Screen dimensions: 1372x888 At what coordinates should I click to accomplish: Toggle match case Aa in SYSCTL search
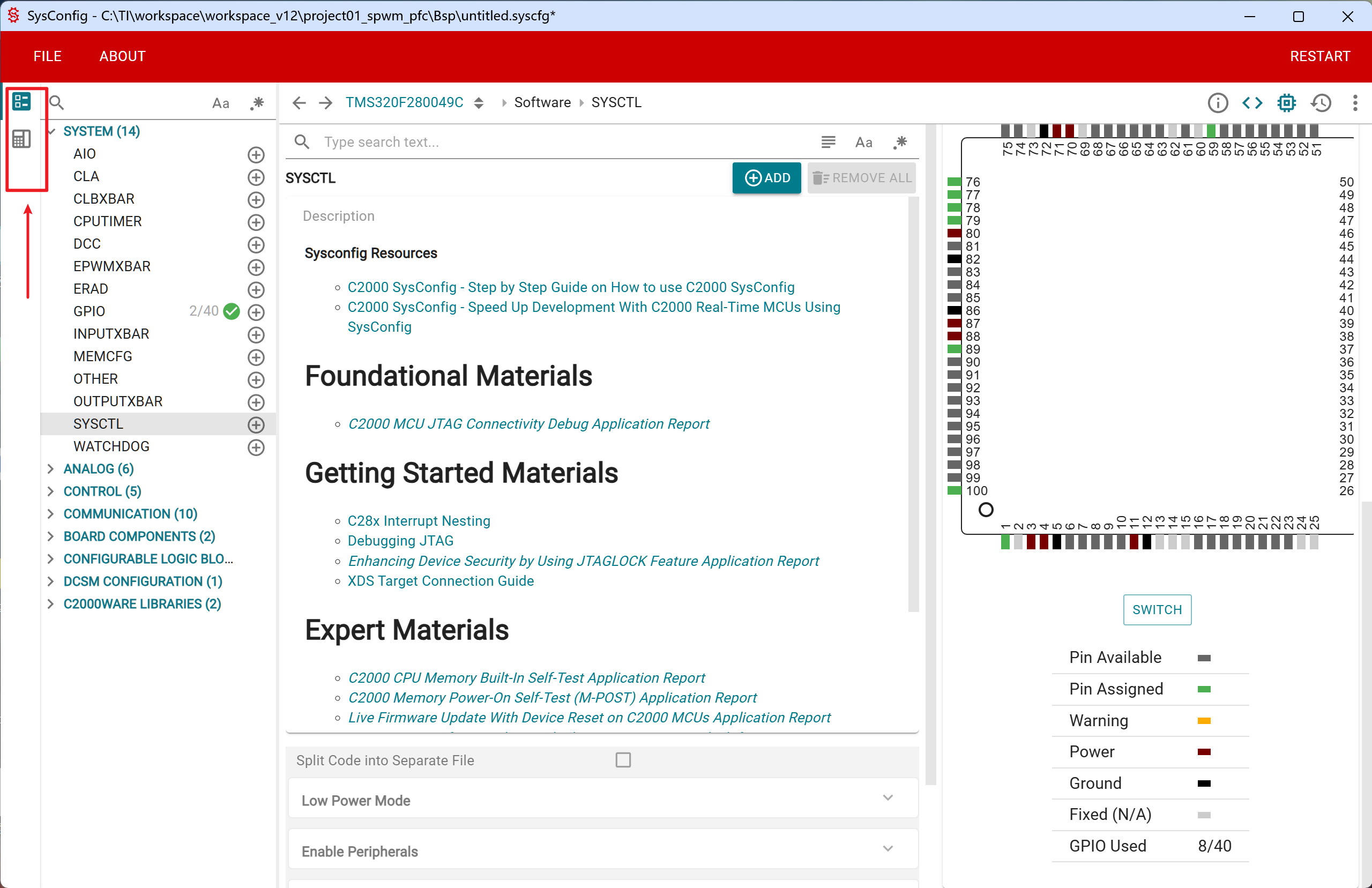coord(863,143)
